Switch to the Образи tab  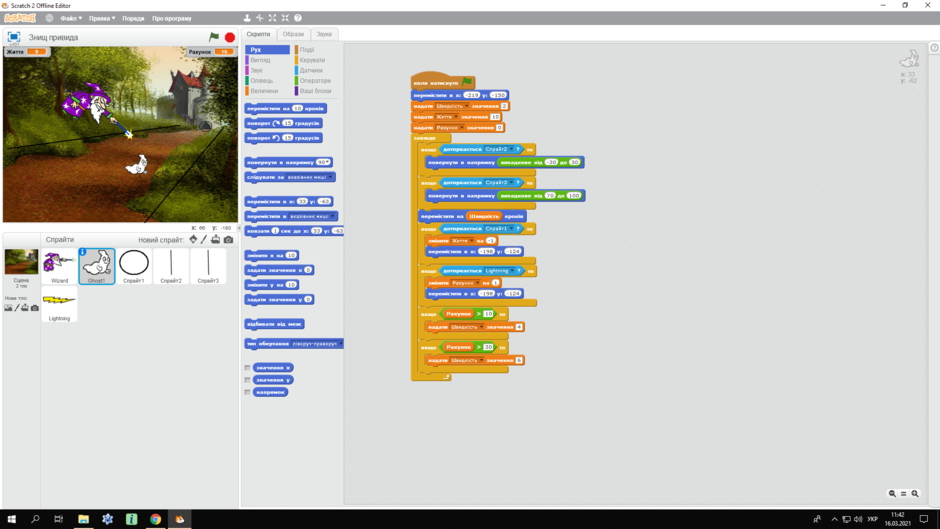click(293, 34)
